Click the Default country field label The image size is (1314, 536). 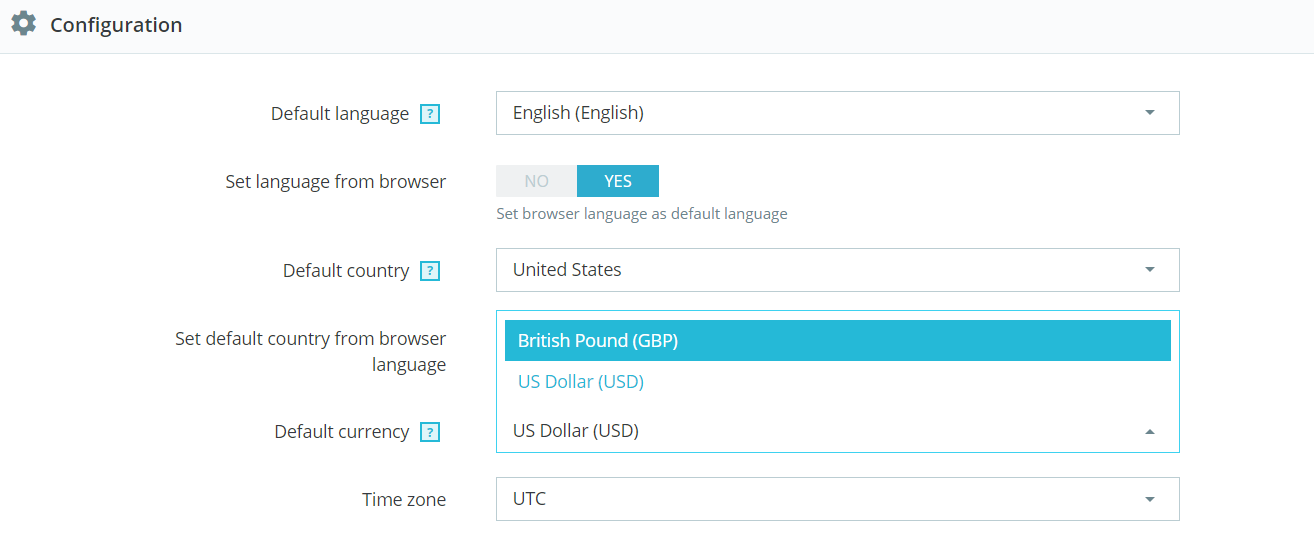(345, 271)
